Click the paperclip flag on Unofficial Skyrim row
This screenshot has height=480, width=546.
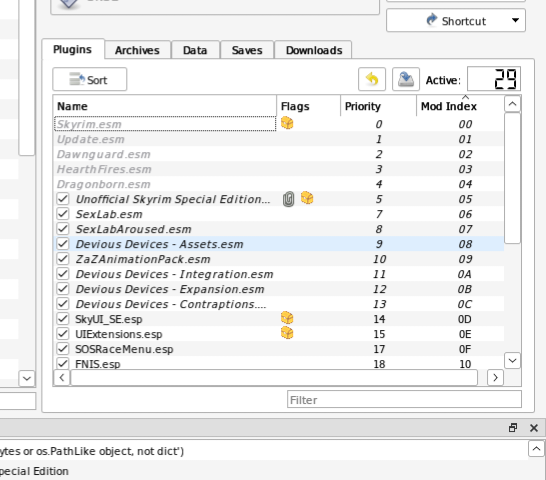288,199
